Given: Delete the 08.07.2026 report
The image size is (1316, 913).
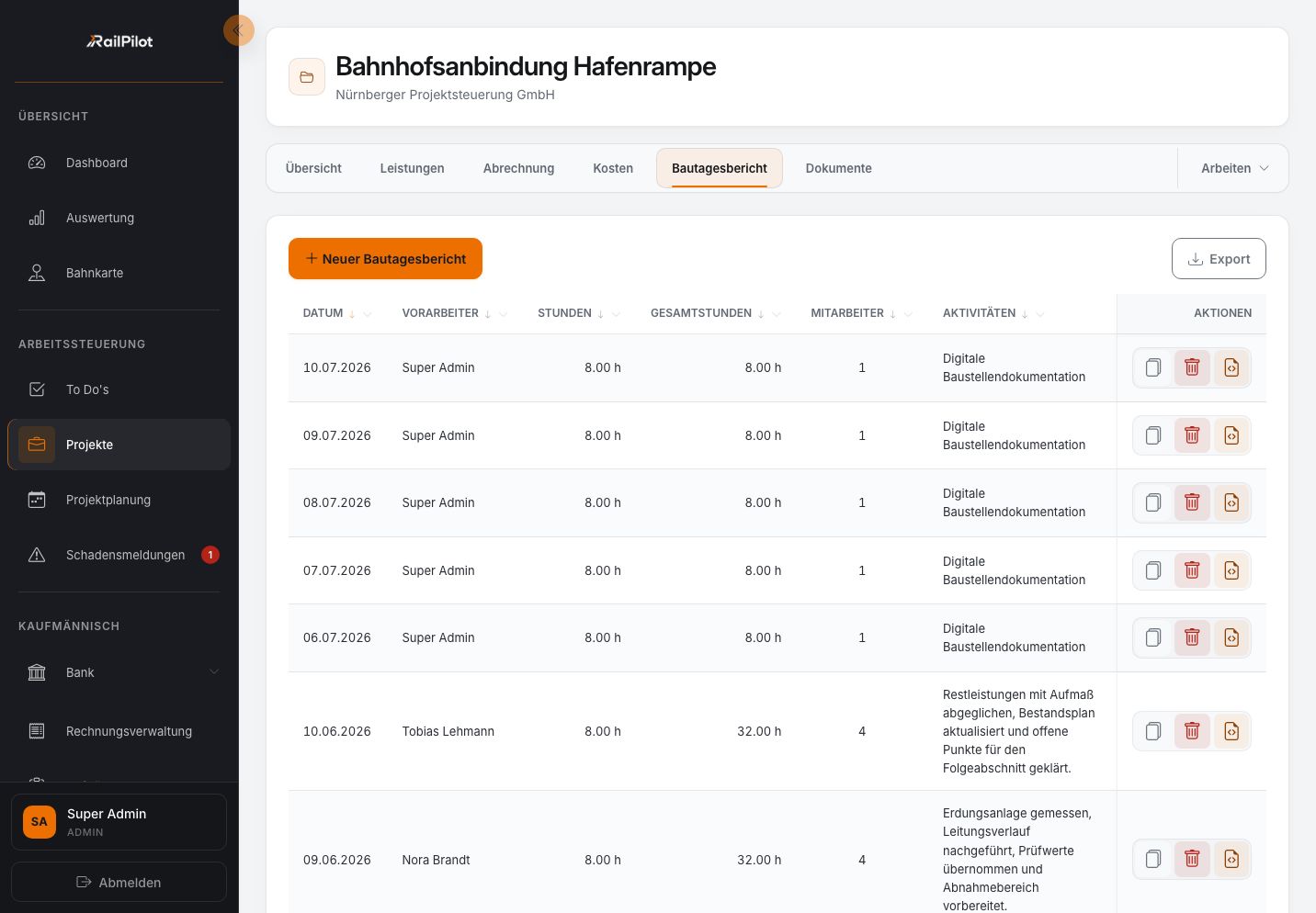Looking at the screenshot, I should click(1192, 502).
